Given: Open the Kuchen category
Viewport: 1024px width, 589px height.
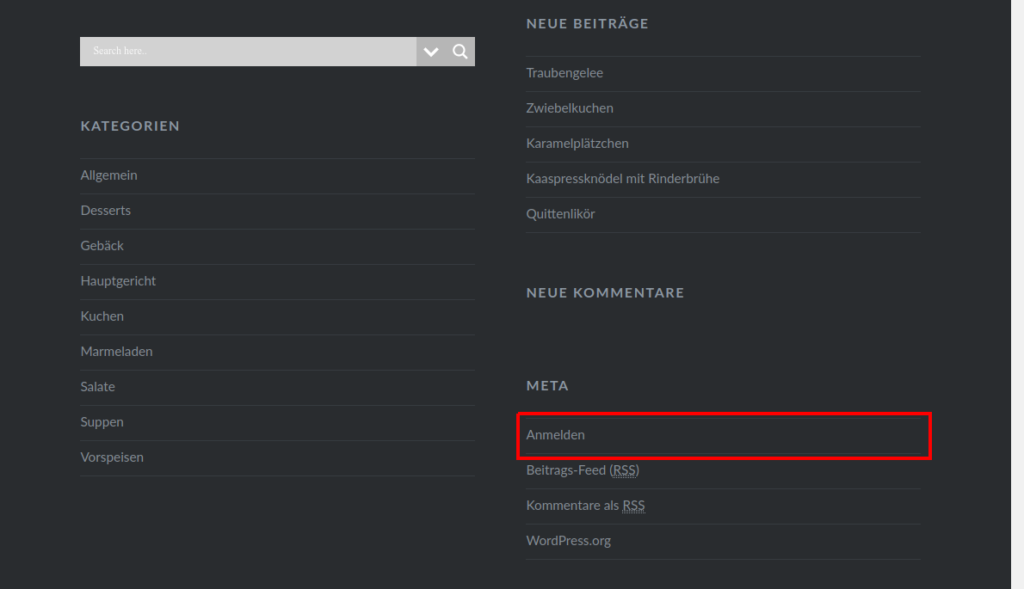Looking at the screenshot, I should pyautogui.click(x=102, y=316).
